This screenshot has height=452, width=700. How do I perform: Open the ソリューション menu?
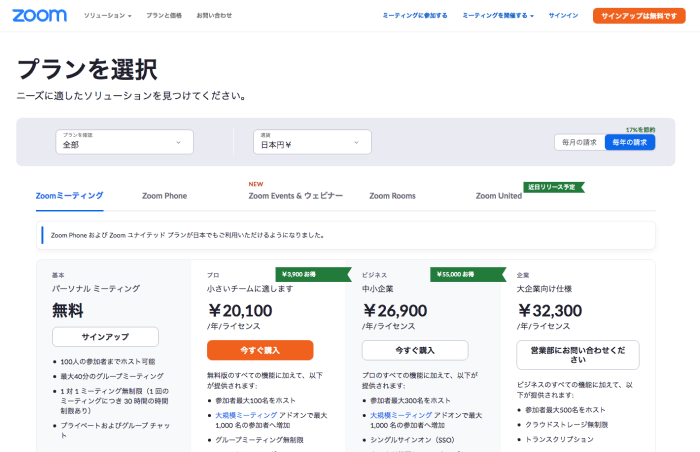tap(108, 16)
